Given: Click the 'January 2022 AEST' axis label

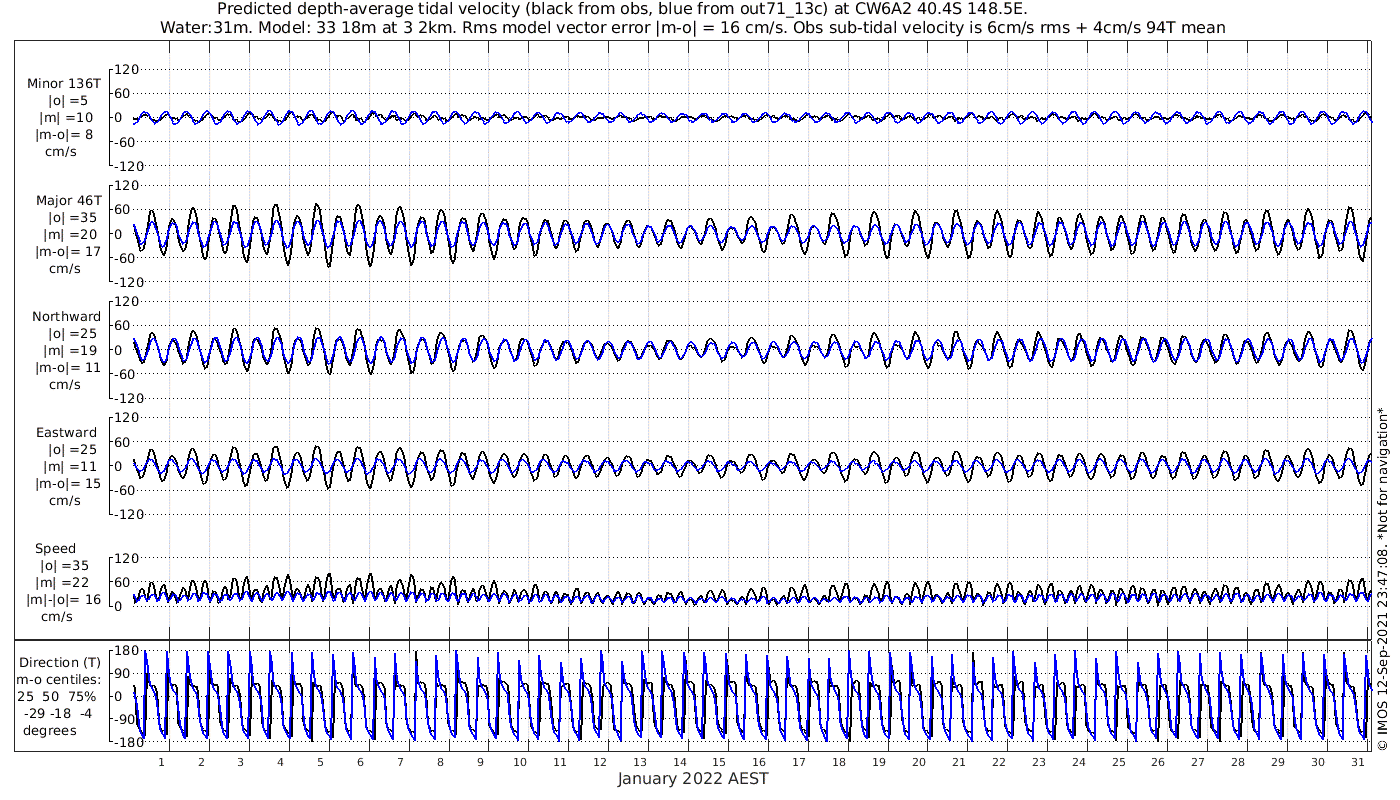Looking at the screenshot, I should pyautogui.click(x=692, y=779).
